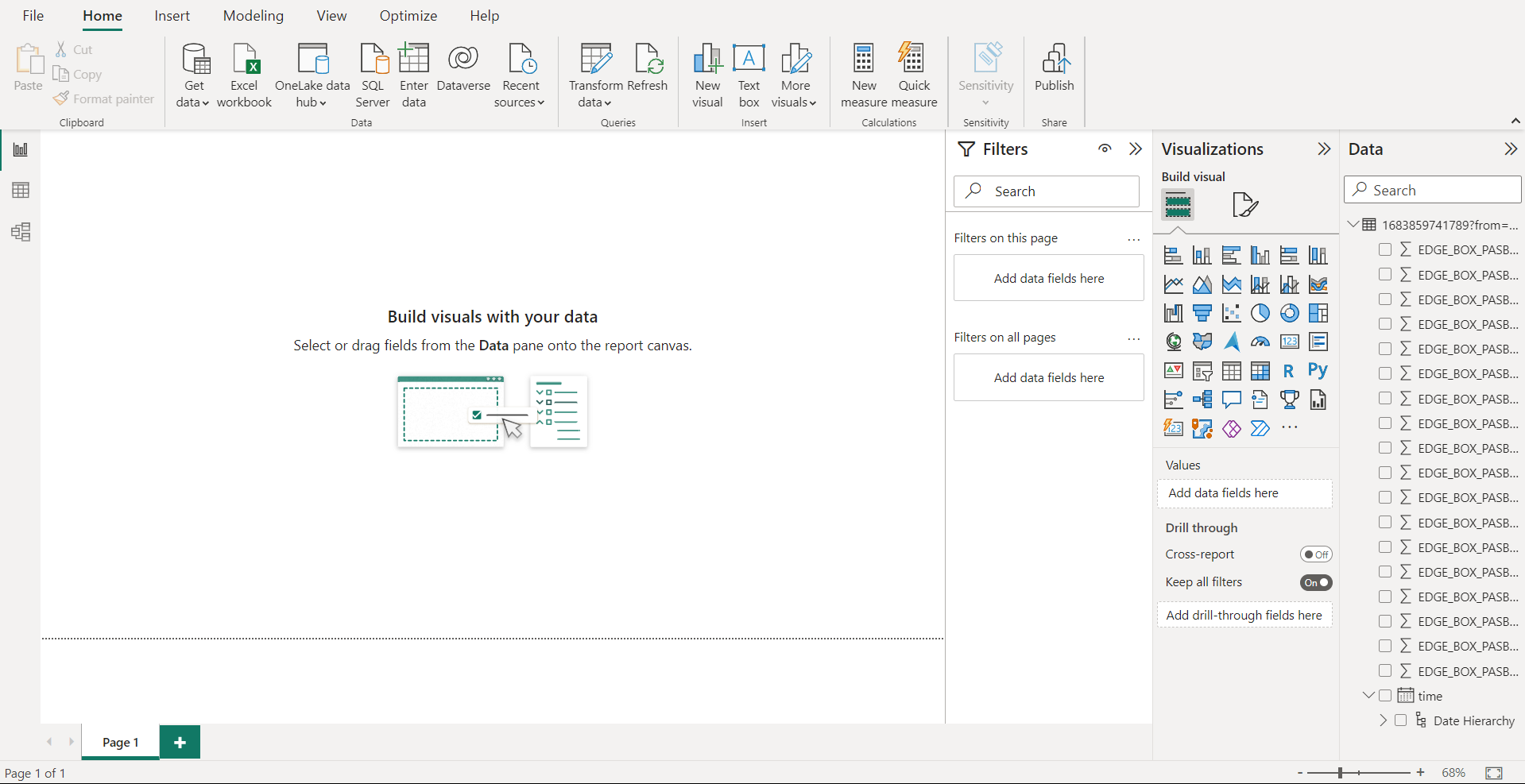Open the Table view from the left sidebar
The image size is (1525, 784).
click(x=21, y=191)
